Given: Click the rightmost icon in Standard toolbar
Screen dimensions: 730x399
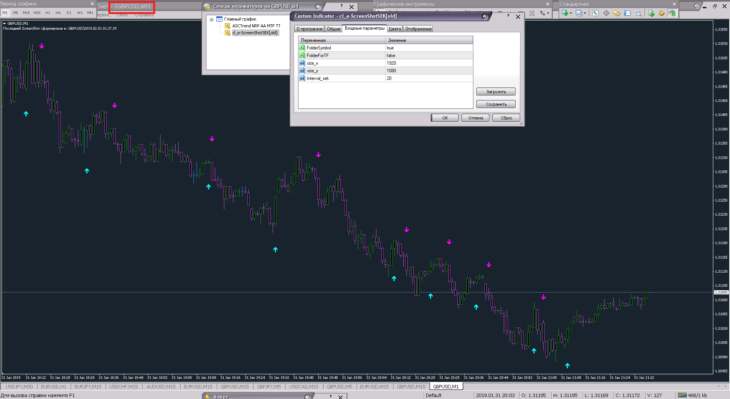Looking at the screenshot, I should pyautogui.click(x=672, y=13).
